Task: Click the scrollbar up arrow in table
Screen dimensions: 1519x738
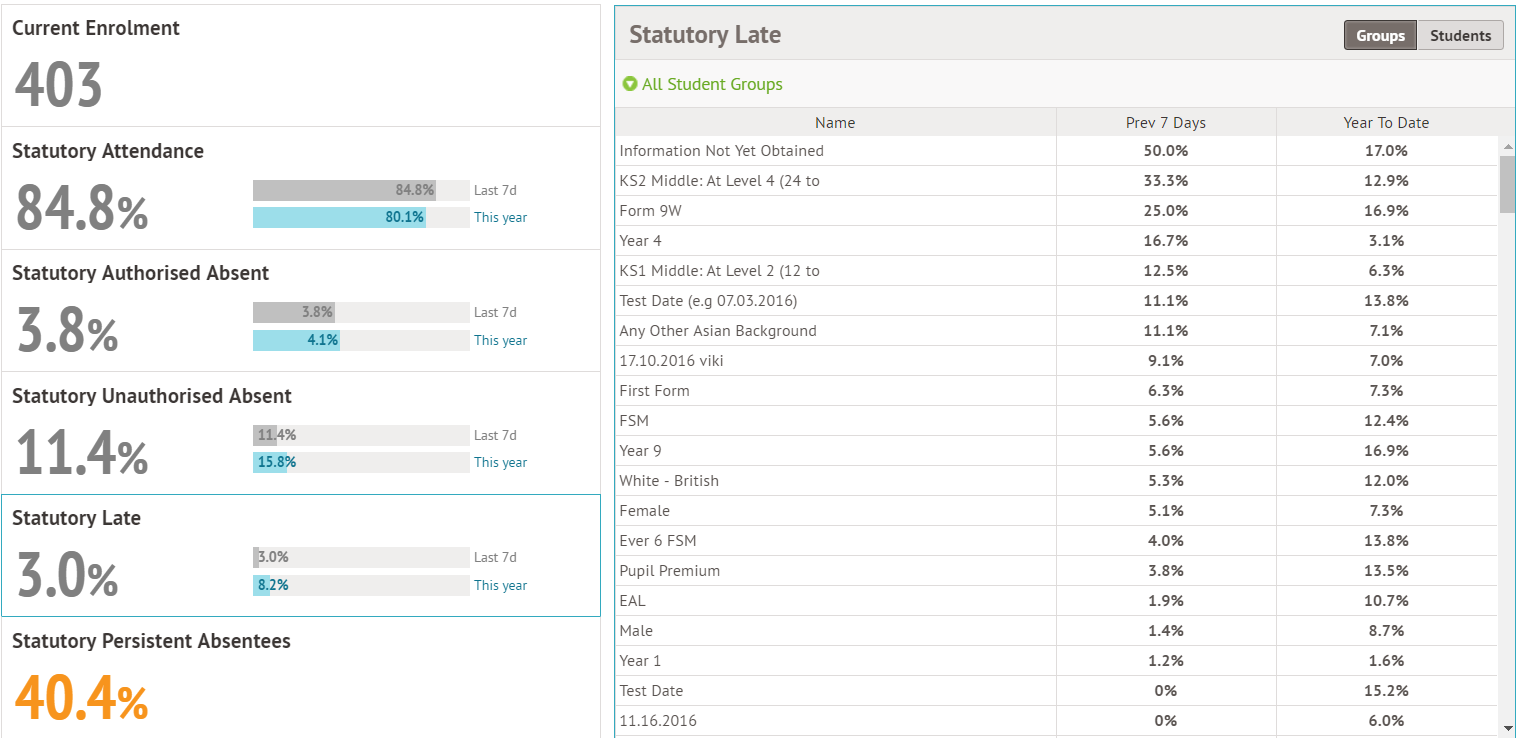Action: [x=1507, y=147]
